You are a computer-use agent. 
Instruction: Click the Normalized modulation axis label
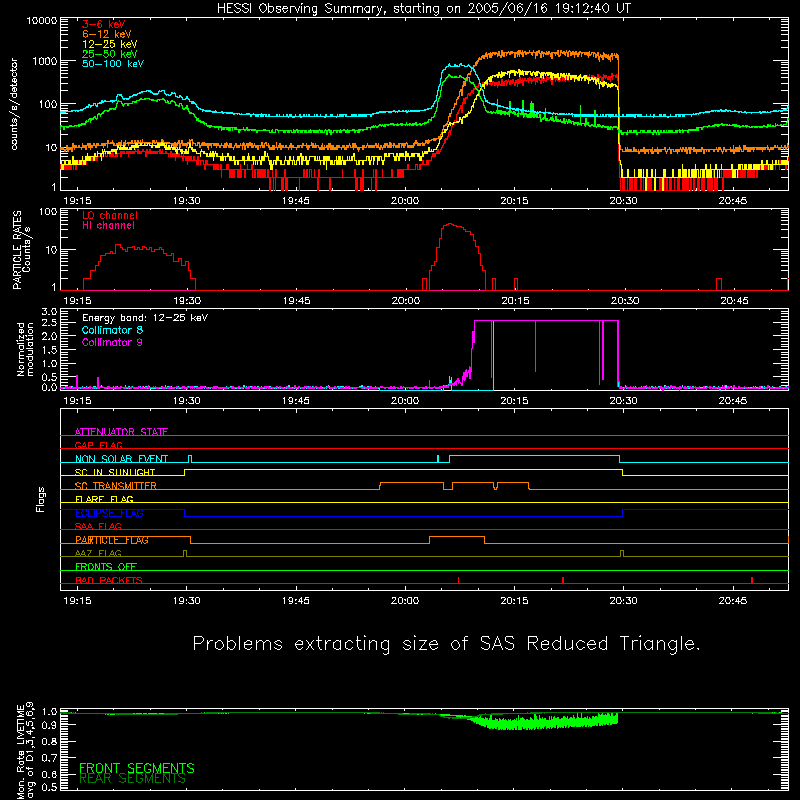click(24, 349)
